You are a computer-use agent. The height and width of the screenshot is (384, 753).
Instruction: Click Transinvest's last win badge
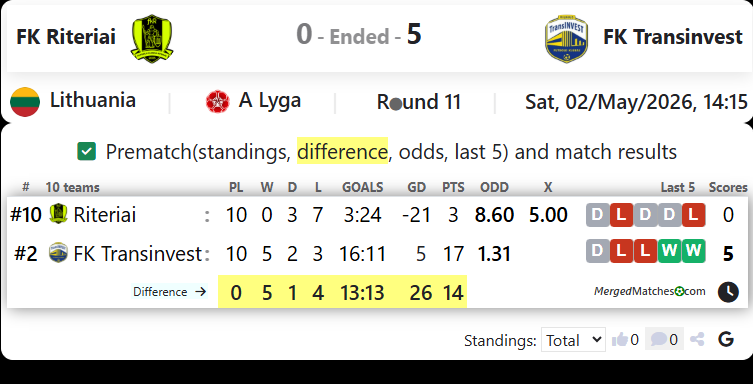[693, 251]
